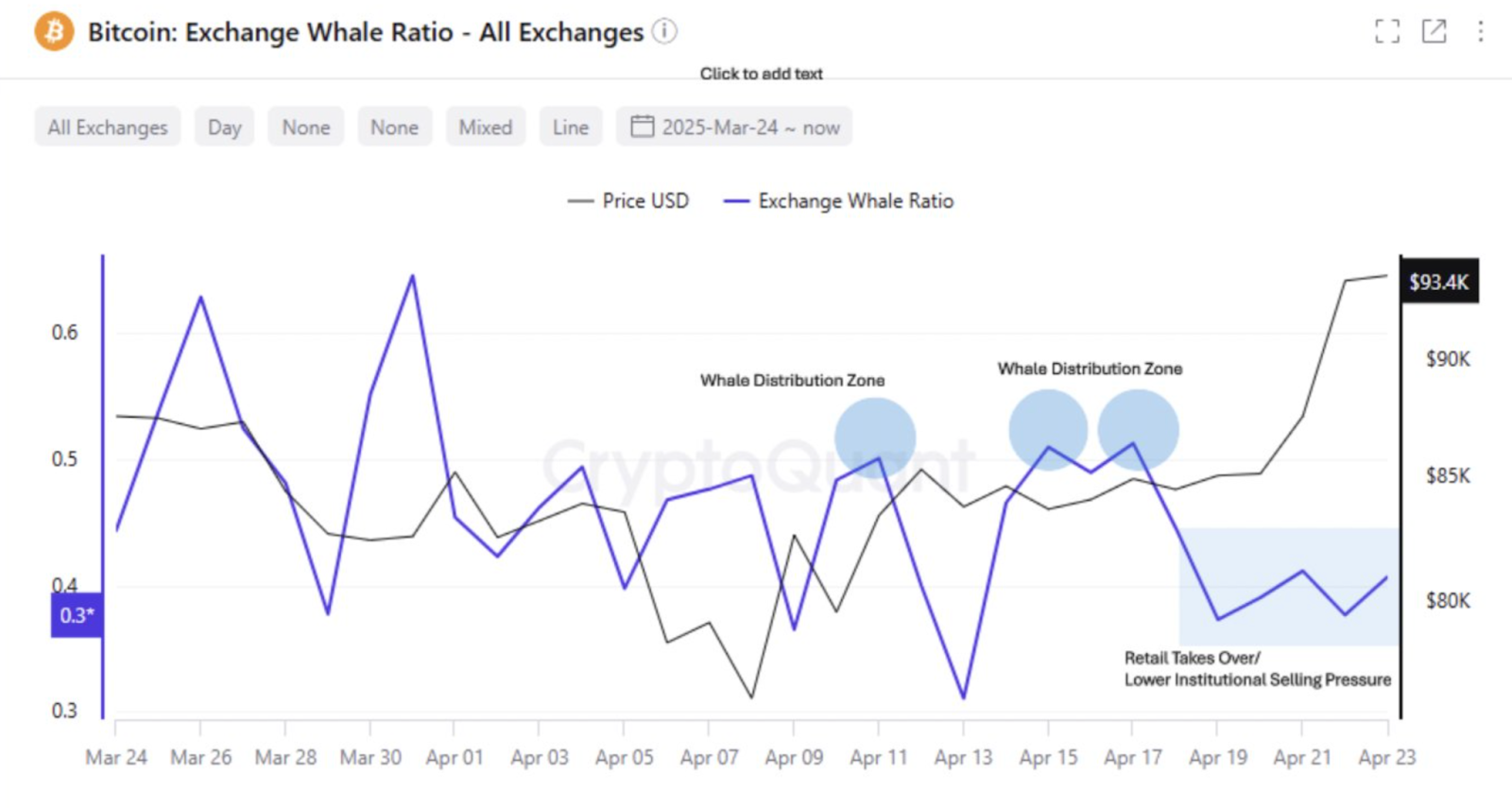Image resolution: width=1512 pixels, height=808 pixels.
Task: Click the $80K price axis label
Action: click(1448, 600)
